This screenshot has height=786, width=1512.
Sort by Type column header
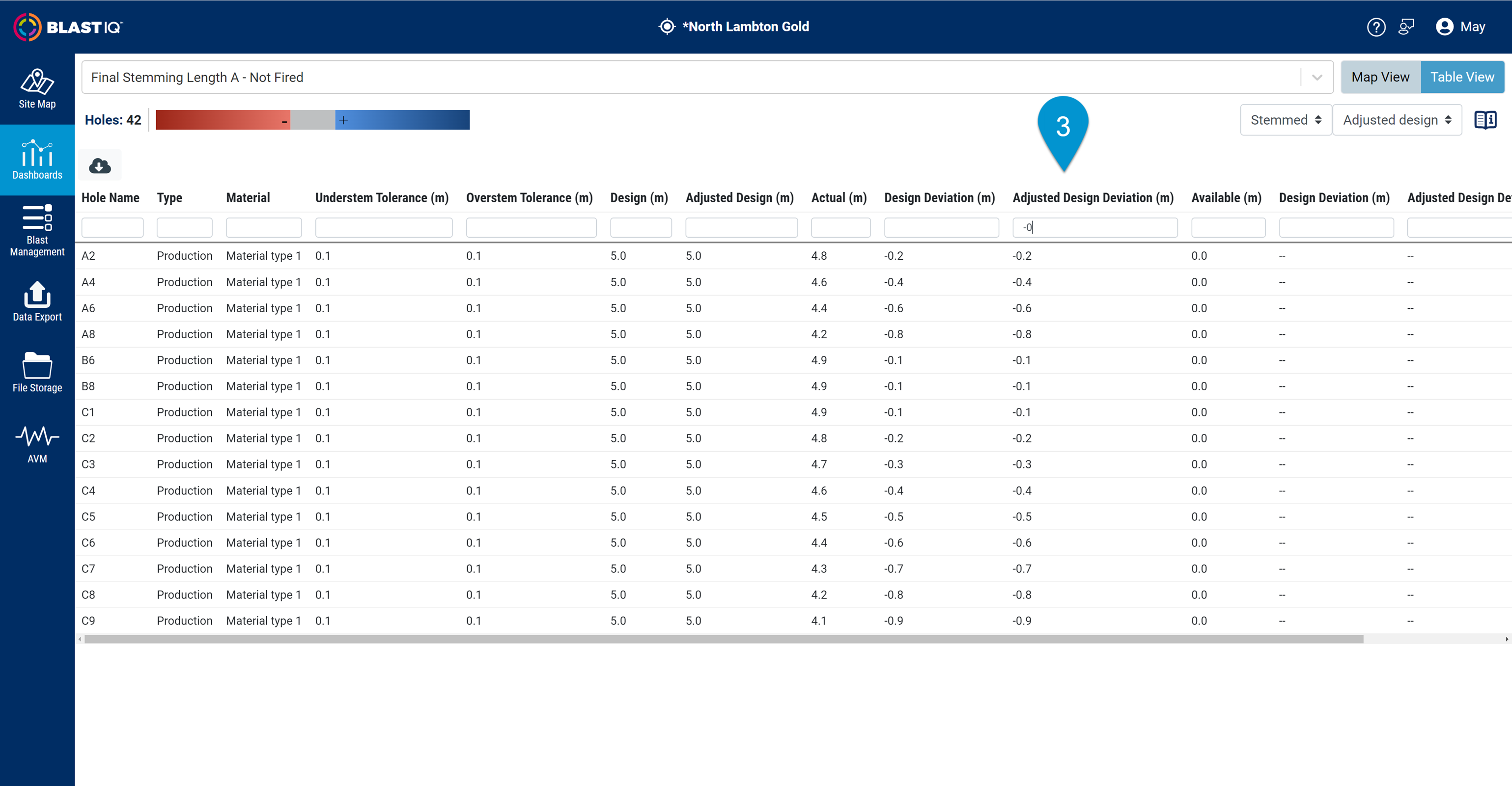[169, 198]
